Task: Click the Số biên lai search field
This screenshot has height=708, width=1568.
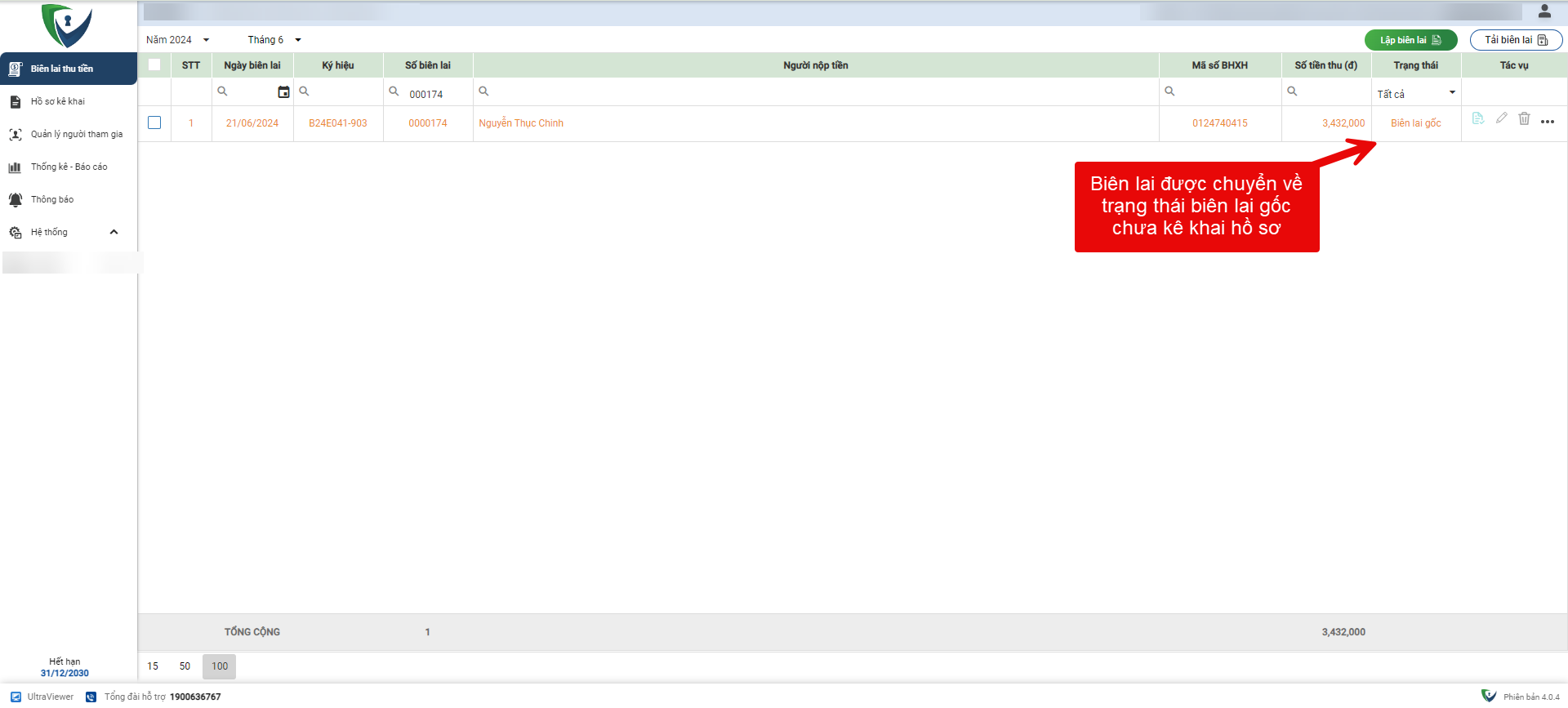Action: tap(437, 94)
